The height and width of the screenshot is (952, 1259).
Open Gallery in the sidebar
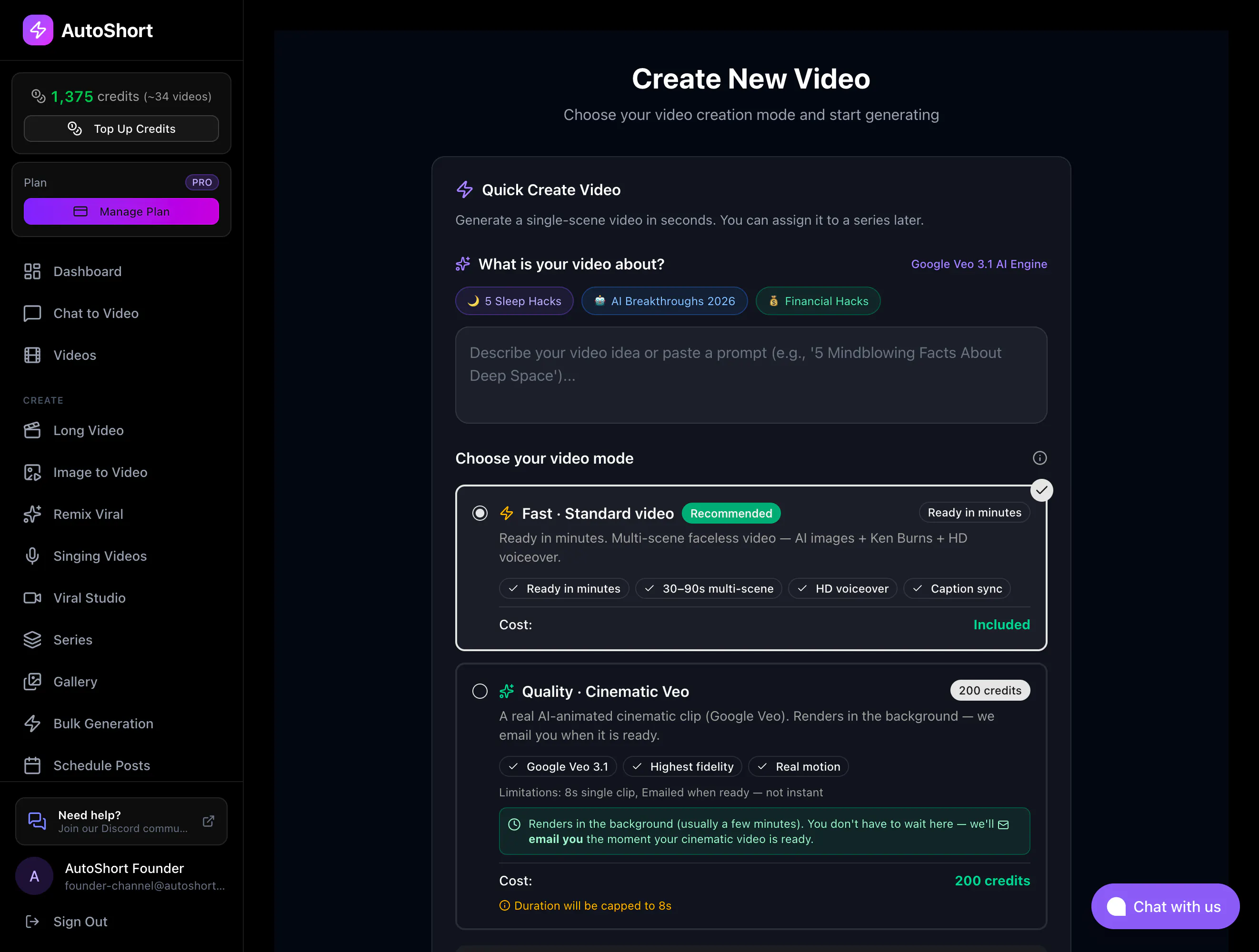[x=121, y=682]
